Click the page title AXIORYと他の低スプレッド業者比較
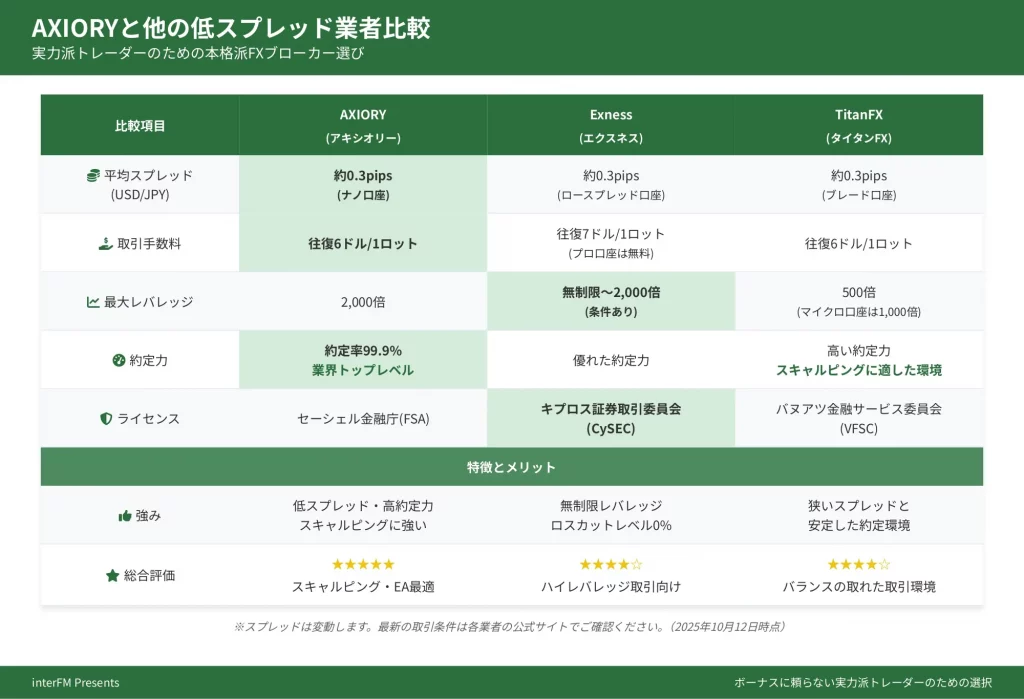1024x699 pixels. coord(231,27)
